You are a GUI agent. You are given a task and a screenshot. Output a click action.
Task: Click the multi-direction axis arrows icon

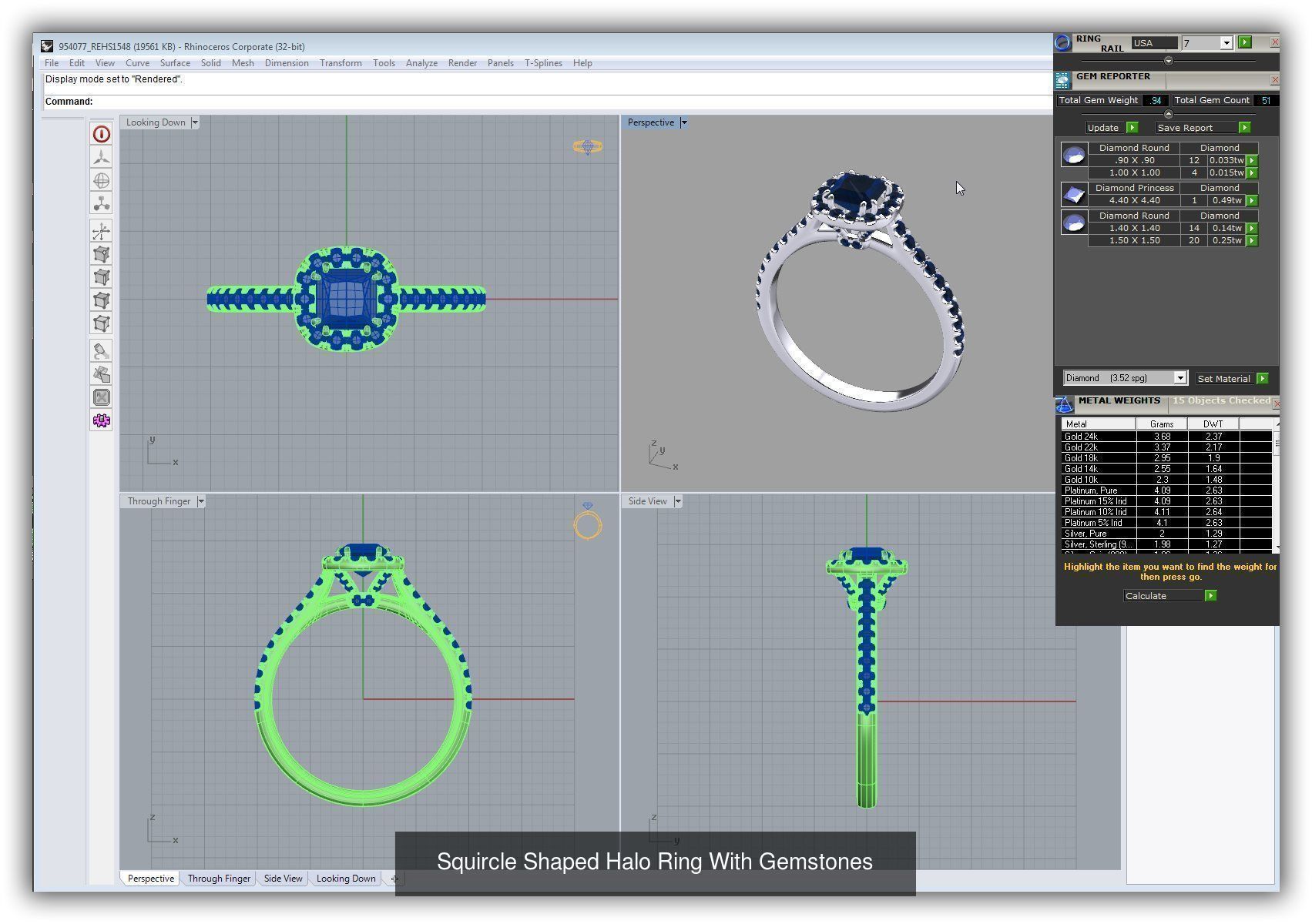point(101,231)
